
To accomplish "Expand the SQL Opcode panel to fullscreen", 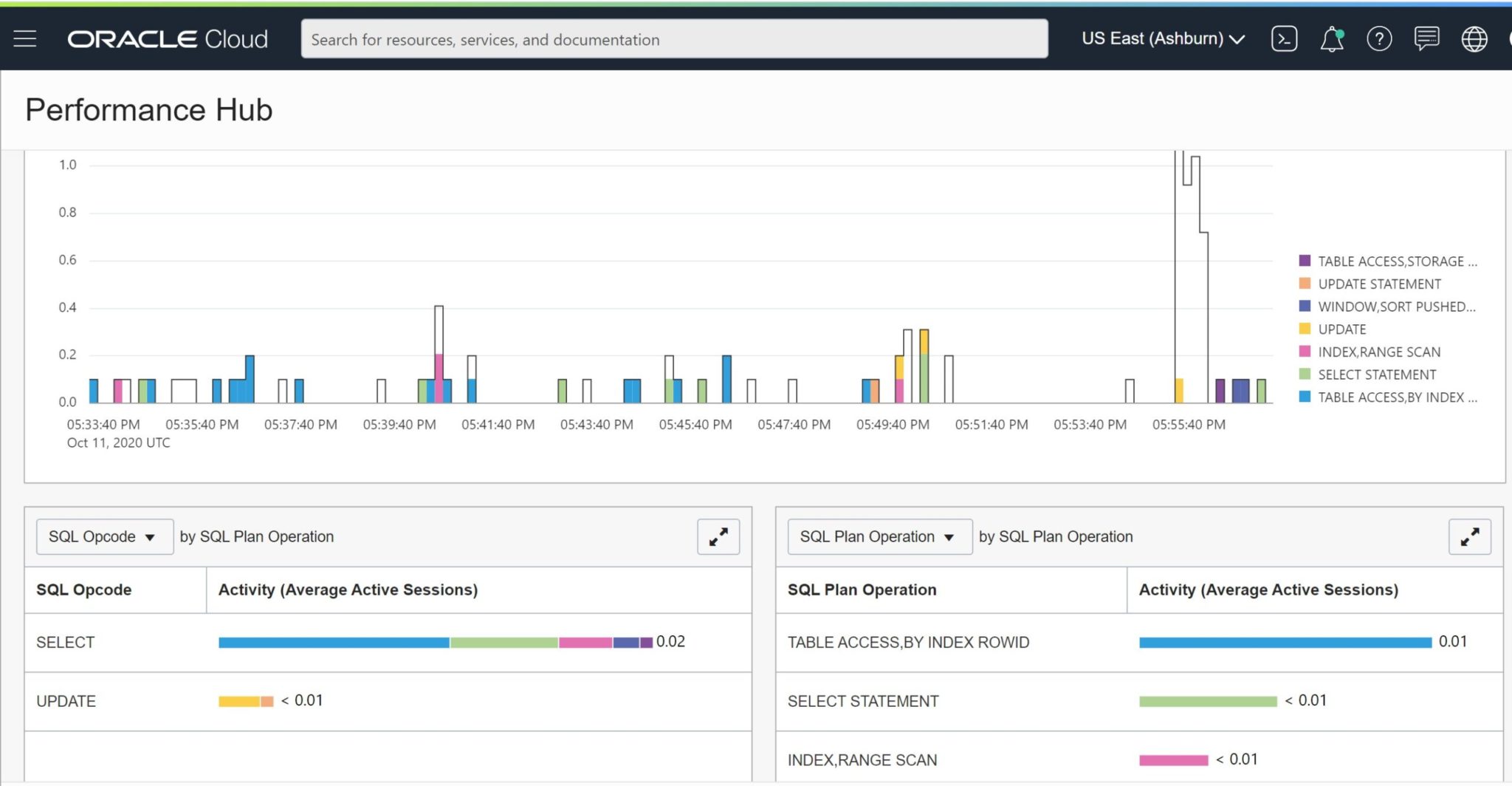I will click(718, 537).
